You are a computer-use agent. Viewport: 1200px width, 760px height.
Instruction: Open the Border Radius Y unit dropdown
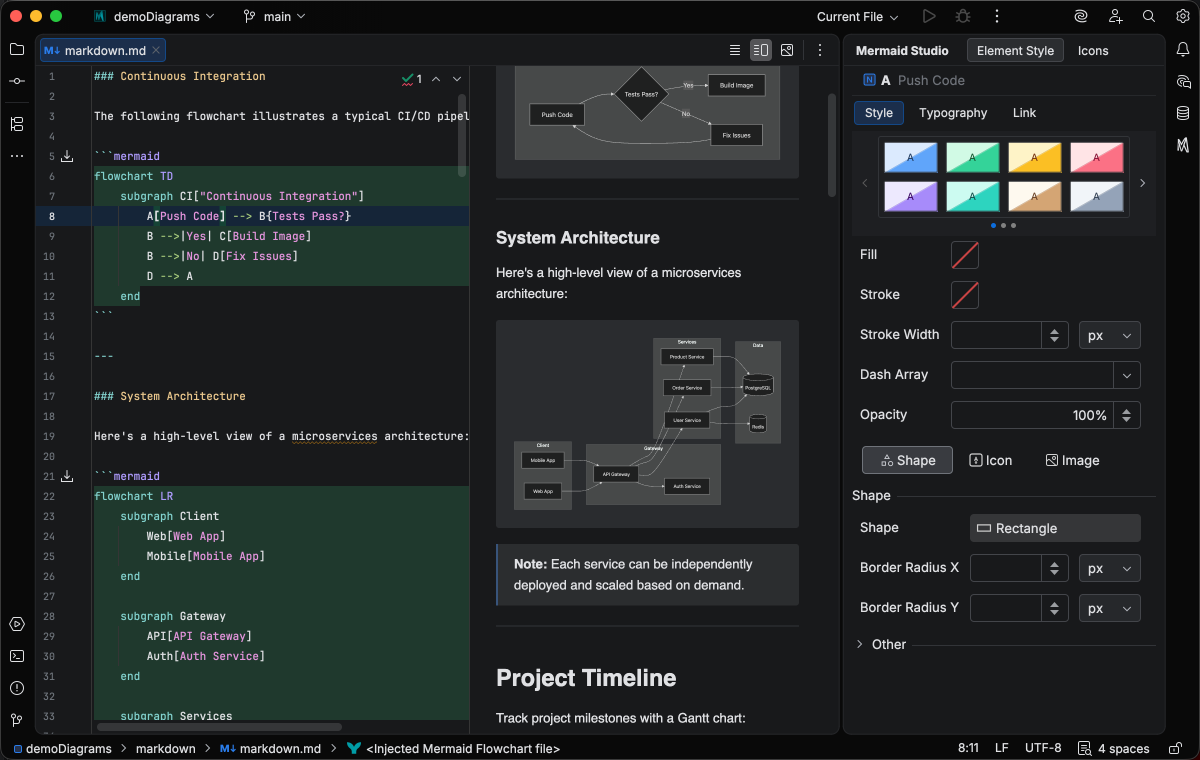click(x=1110, y=608)
